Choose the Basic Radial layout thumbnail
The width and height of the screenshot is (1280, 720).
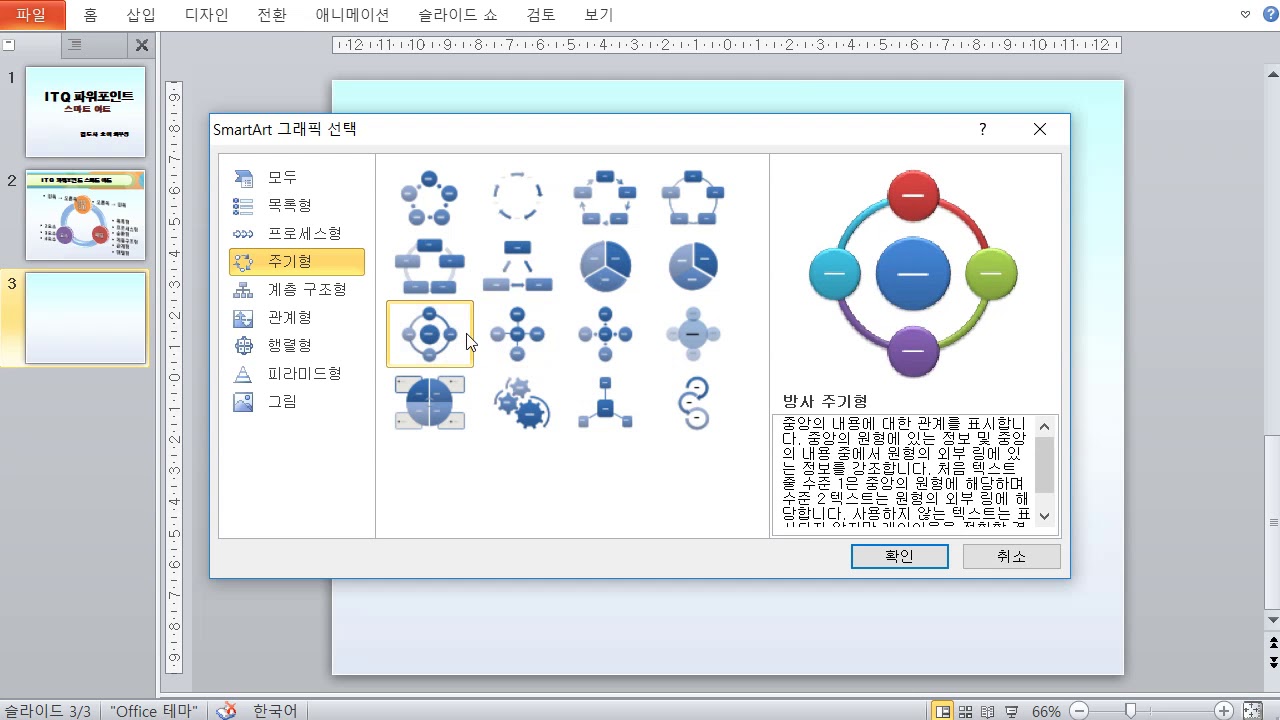518,334
